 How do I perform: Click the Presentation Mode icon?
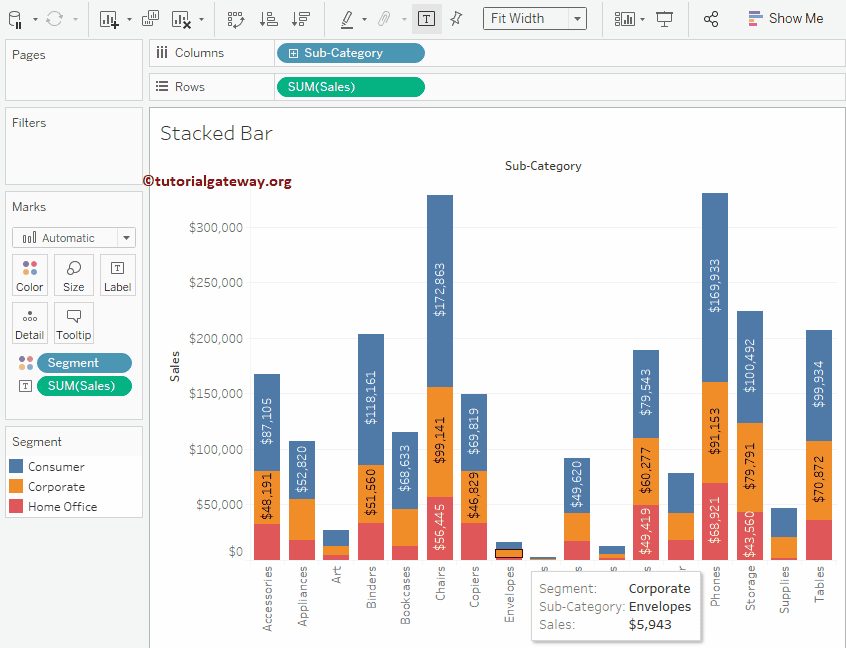tap(664, 18)
